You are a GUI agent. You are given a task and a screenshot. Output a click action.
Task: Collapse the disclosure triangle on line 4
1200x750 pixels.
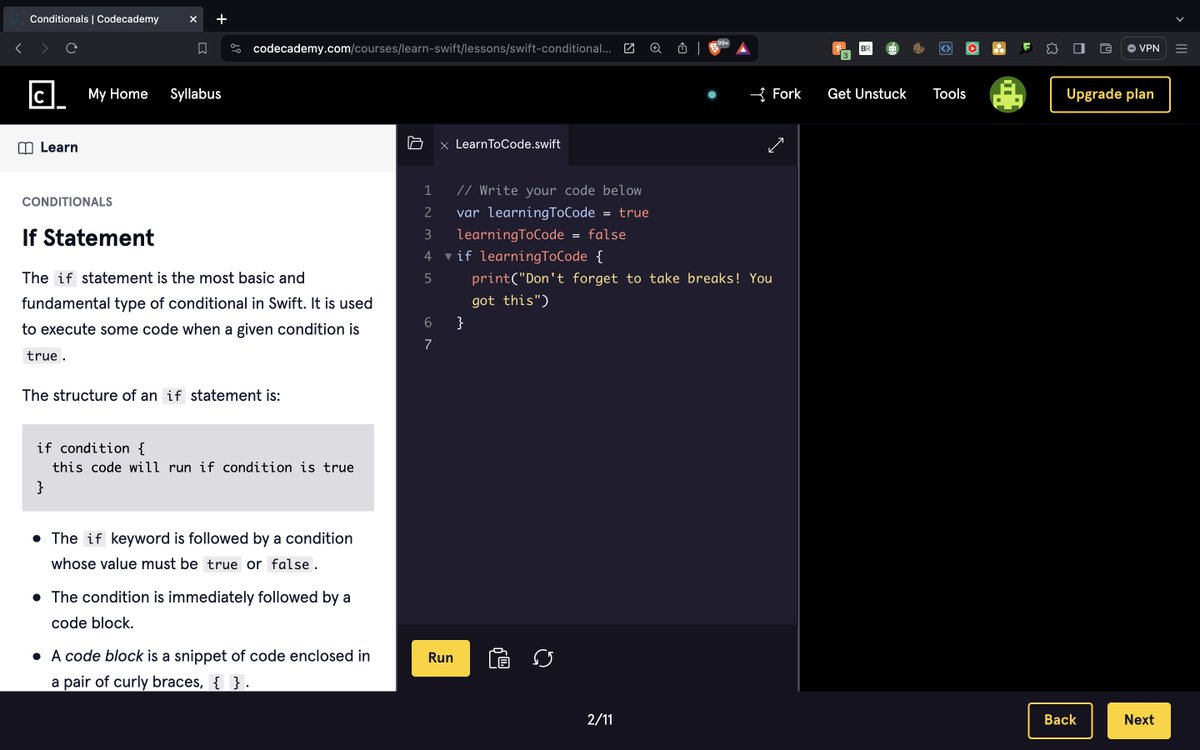(x=448, y=256)
